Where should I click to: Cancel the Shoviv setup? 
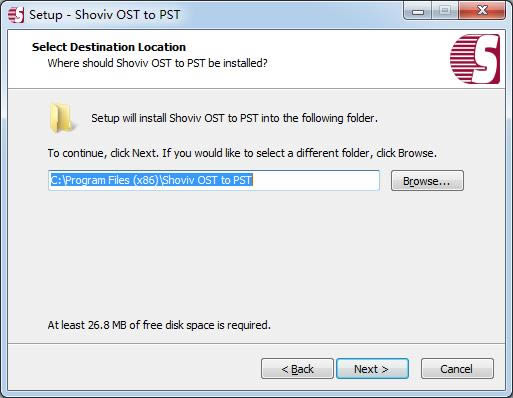(457, 369)
